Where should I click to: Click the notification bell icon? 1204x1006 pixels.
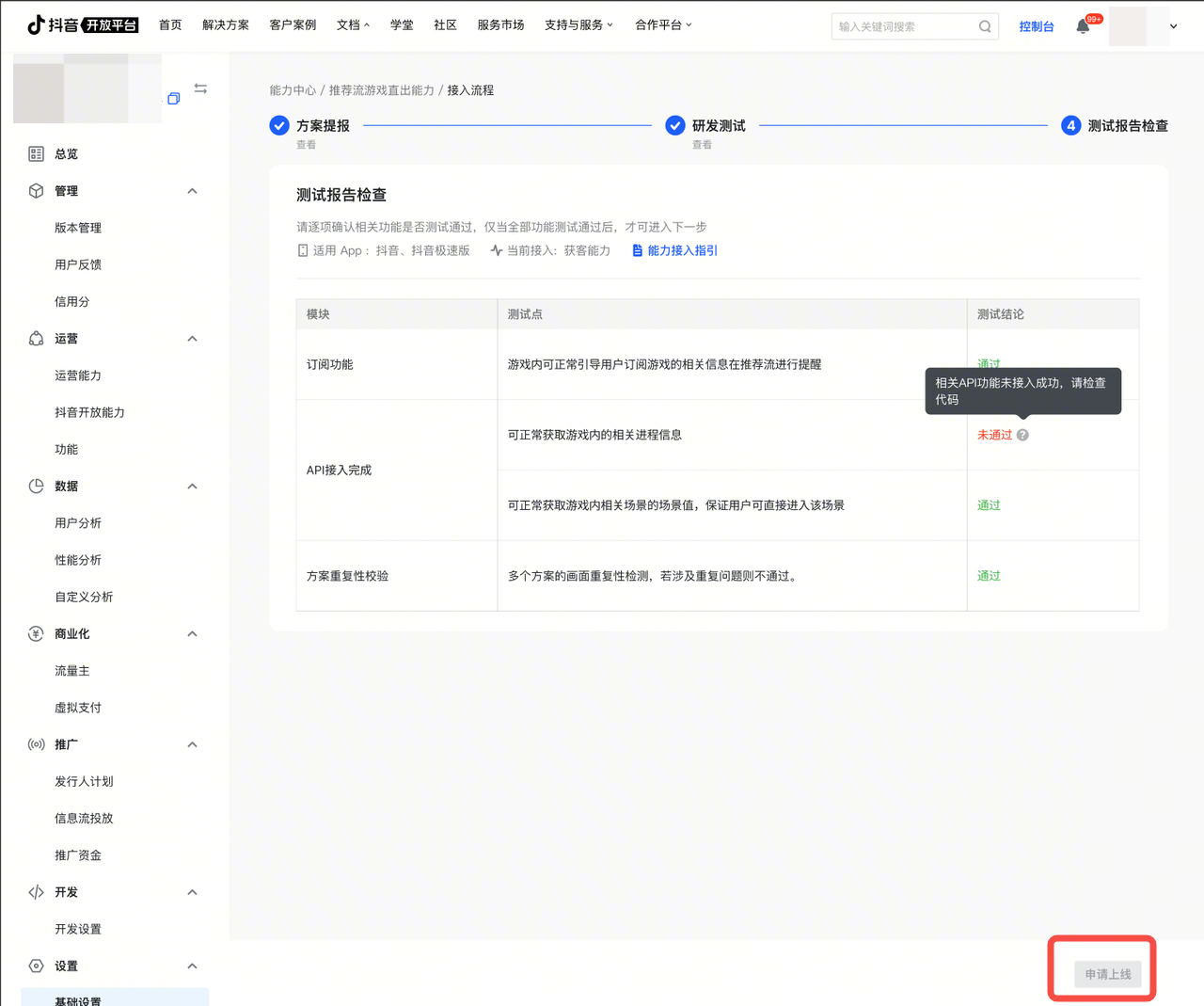(1083, 26)
